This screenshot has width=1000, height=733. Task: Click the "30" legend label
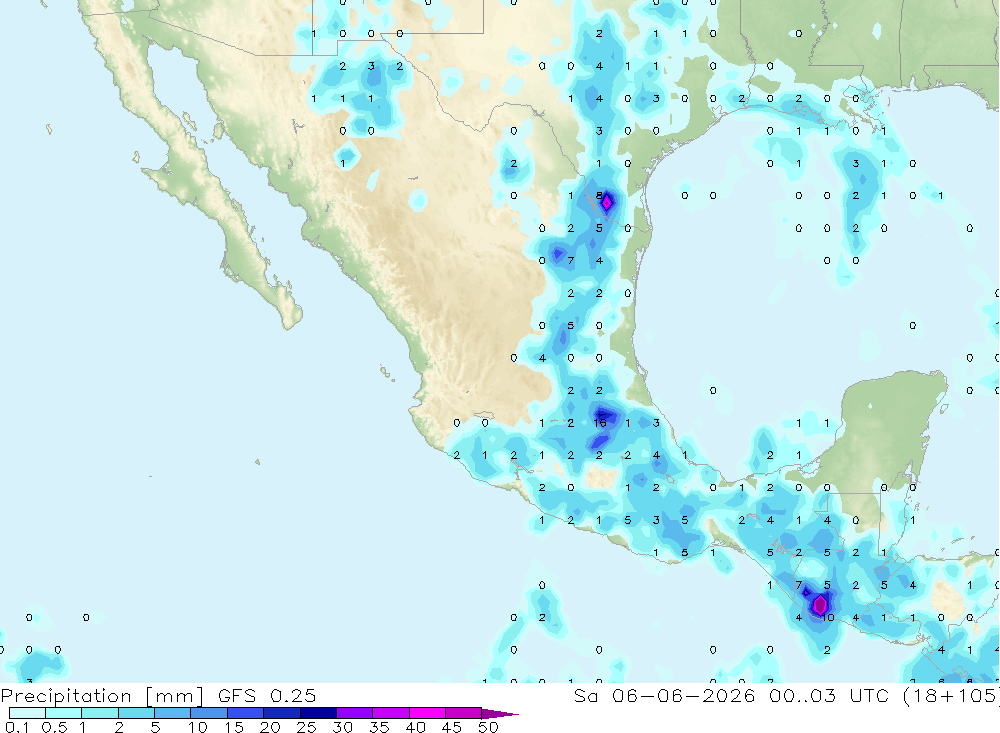pyautogui.click(x=342, y=727)
